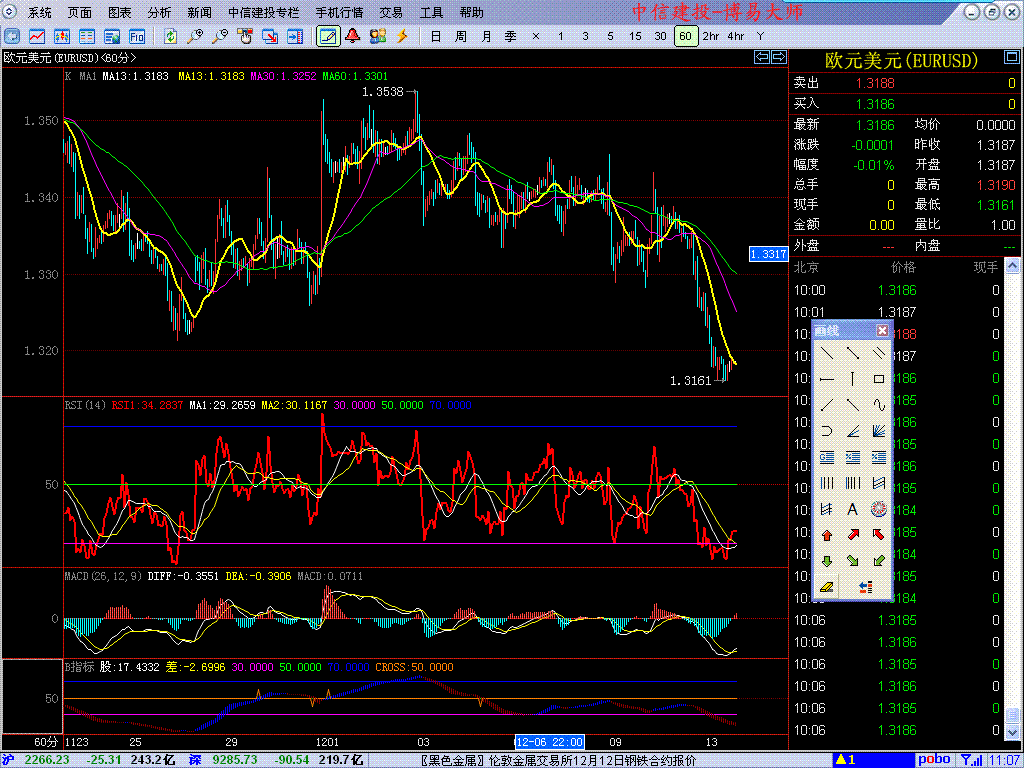Open the 交易 menu
The width and height of the screenshot is (1024, 768).
[391, 13]
